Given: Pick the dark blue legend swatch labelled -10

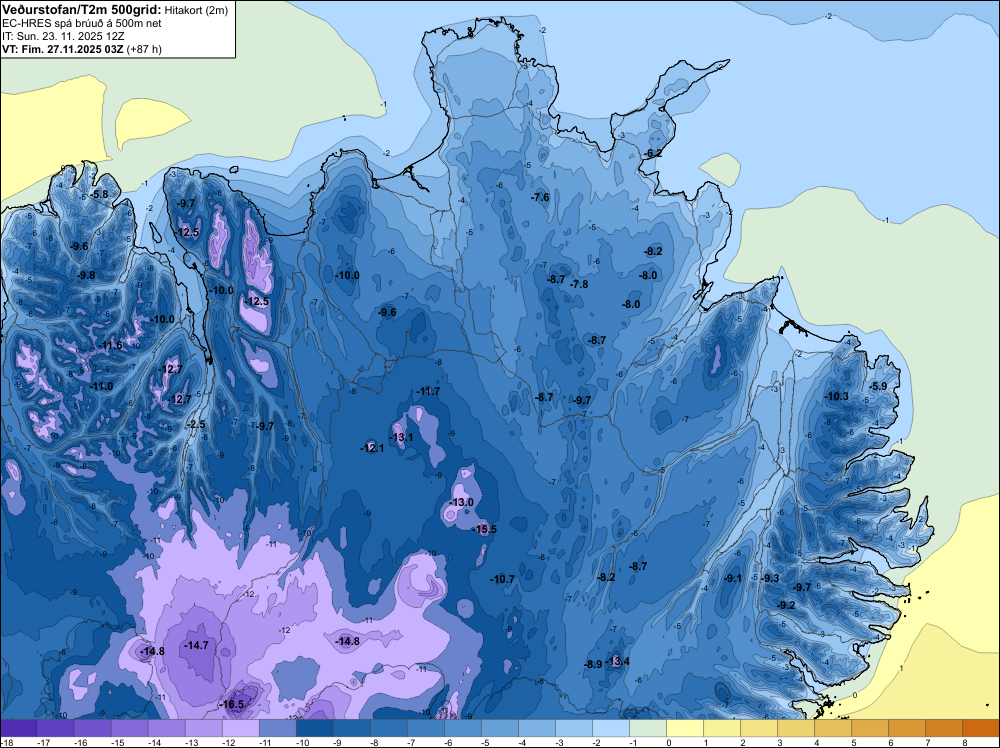Looking at the screenshot, I should (314, 728).
